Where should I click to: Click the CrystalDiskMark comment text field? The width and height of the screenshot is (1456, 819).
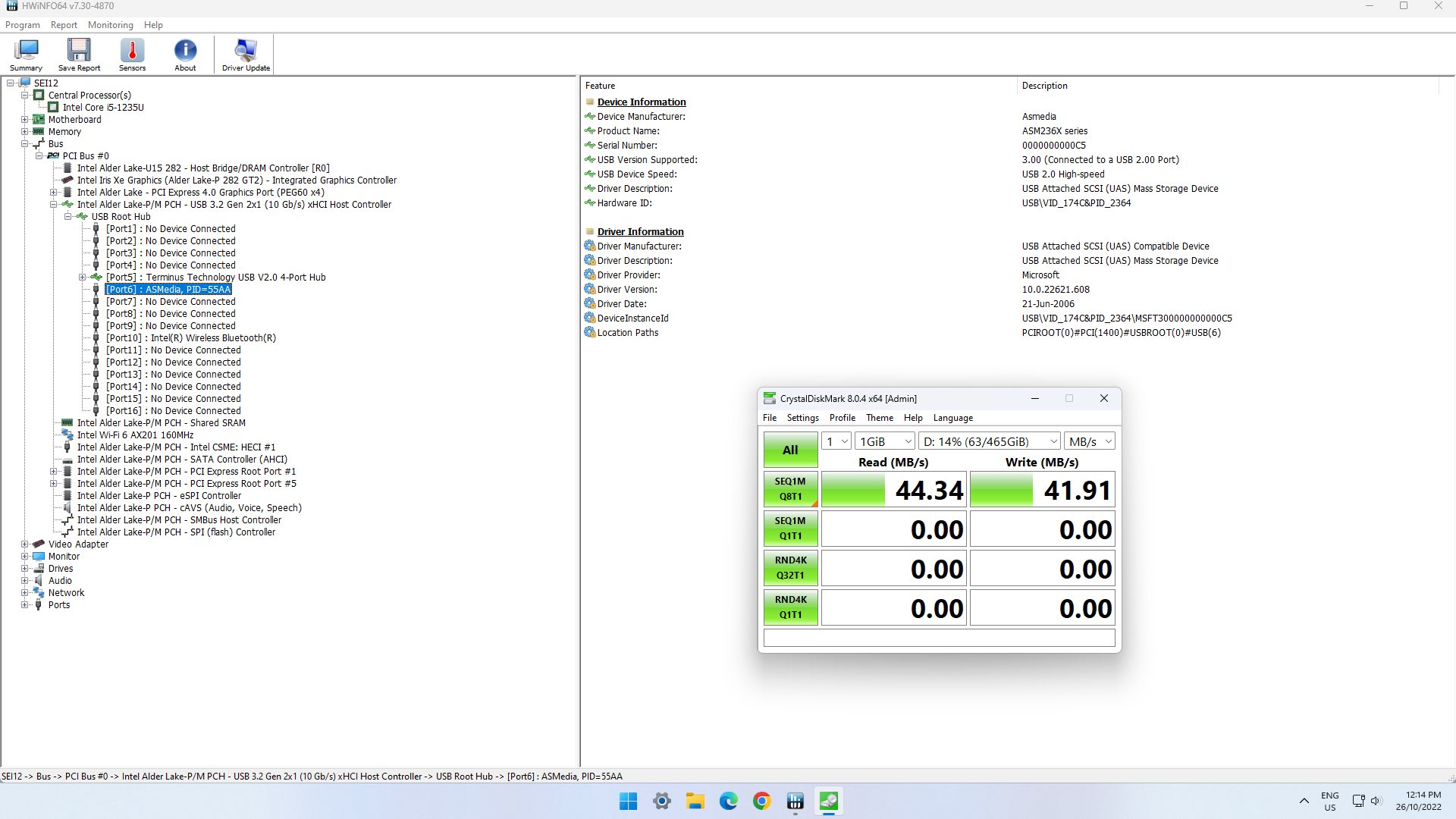[939, 638]
